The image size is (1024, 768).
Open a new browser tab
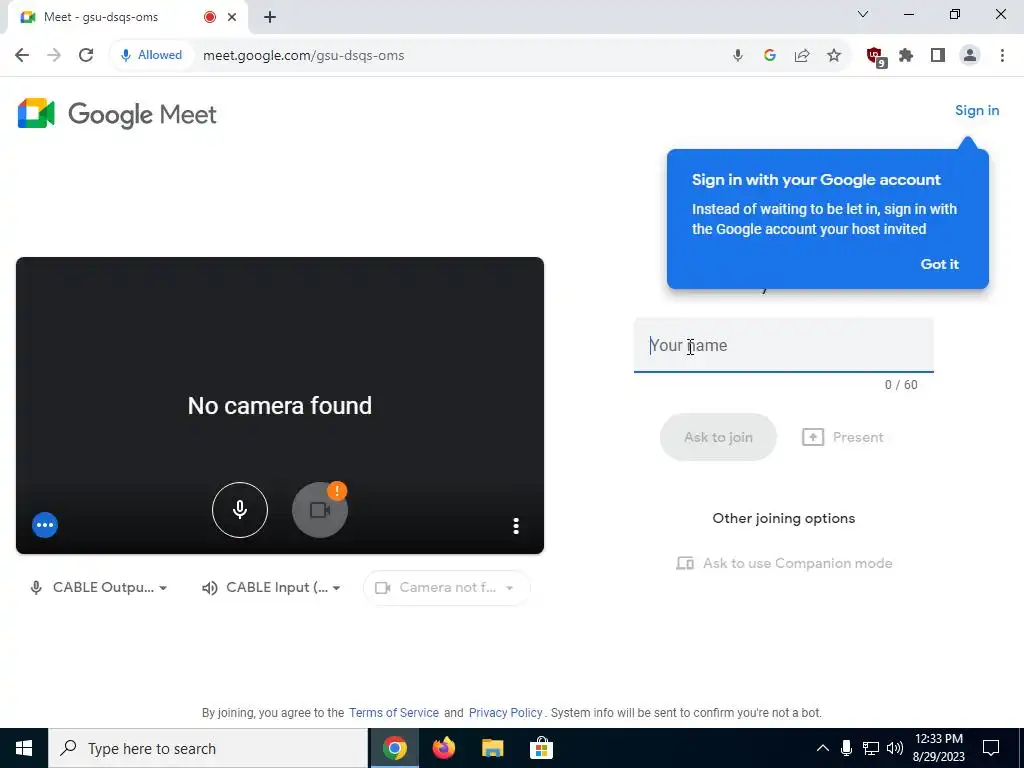click(x=270, y=18)
